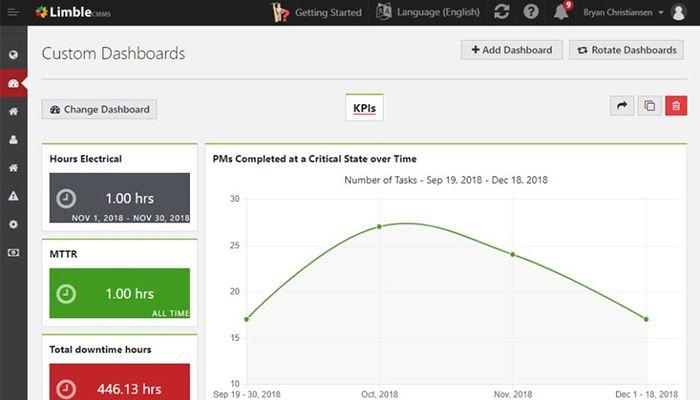
Task: Click the copy dashboard icon button
Action: tap(650, 106)
